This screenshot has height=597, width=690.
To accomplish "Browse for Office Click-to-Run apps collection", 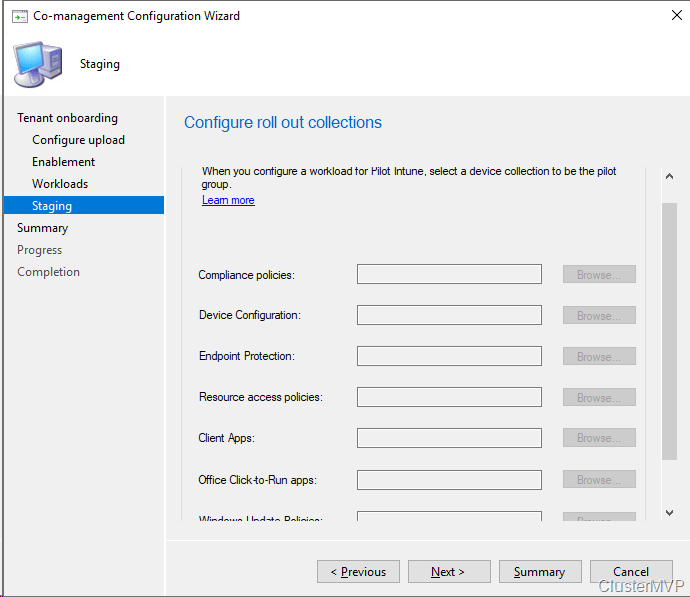I will [599, 480].
